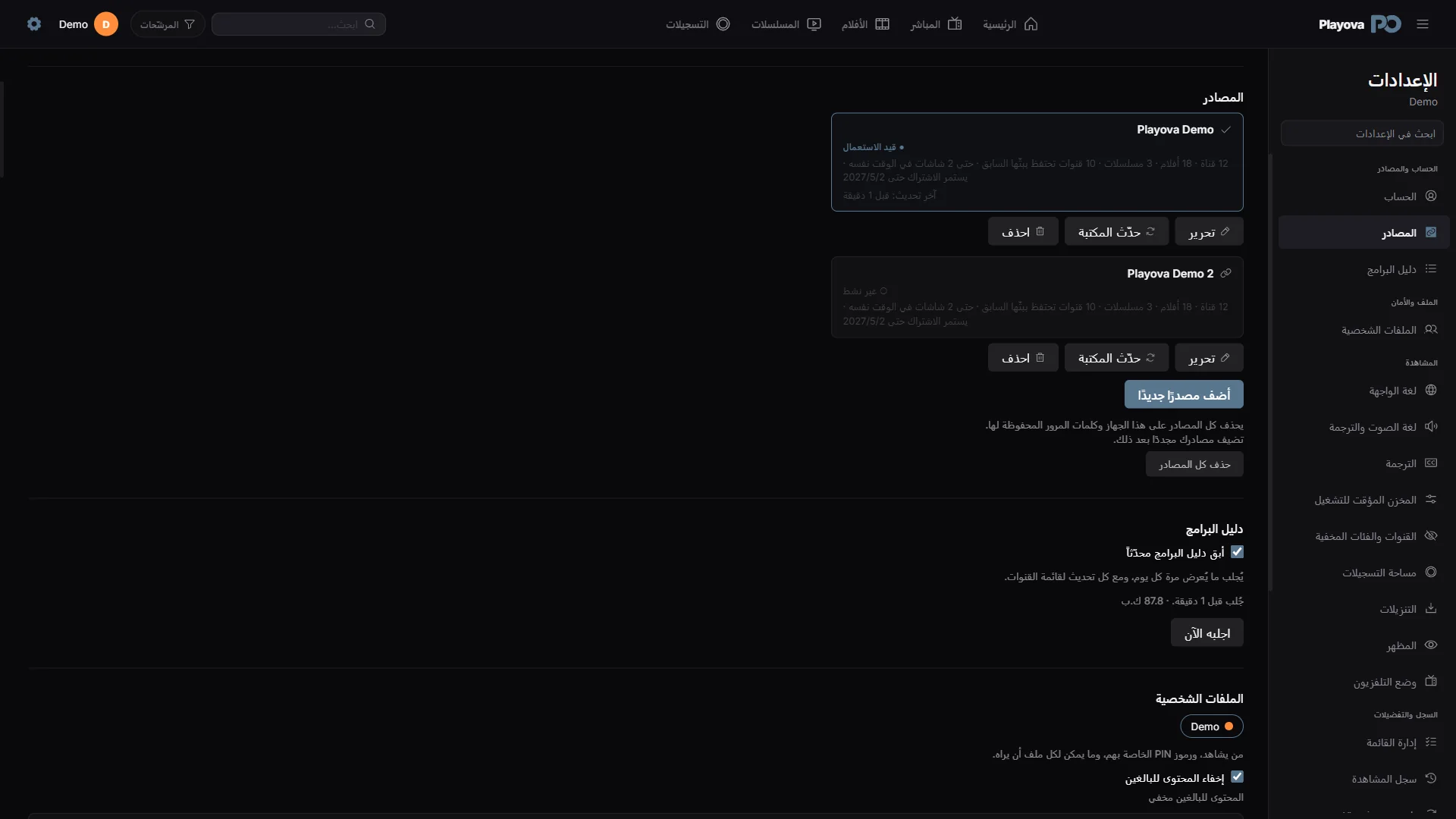Click احذف delete for Playova Demo 2

pos(1023,358)
